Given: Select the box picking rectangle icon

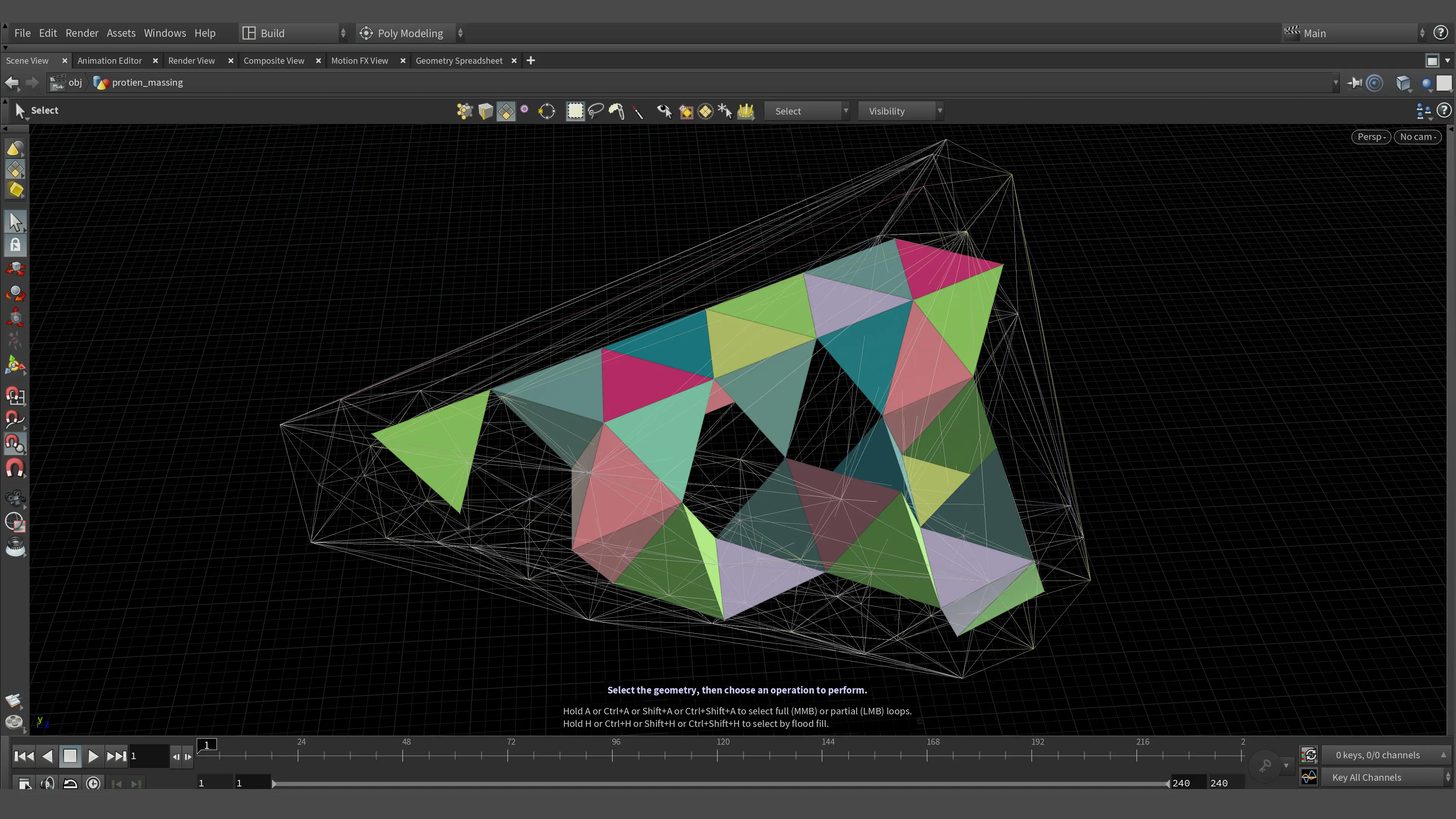Looking at the screenshot, I should [x=575, y=111].
